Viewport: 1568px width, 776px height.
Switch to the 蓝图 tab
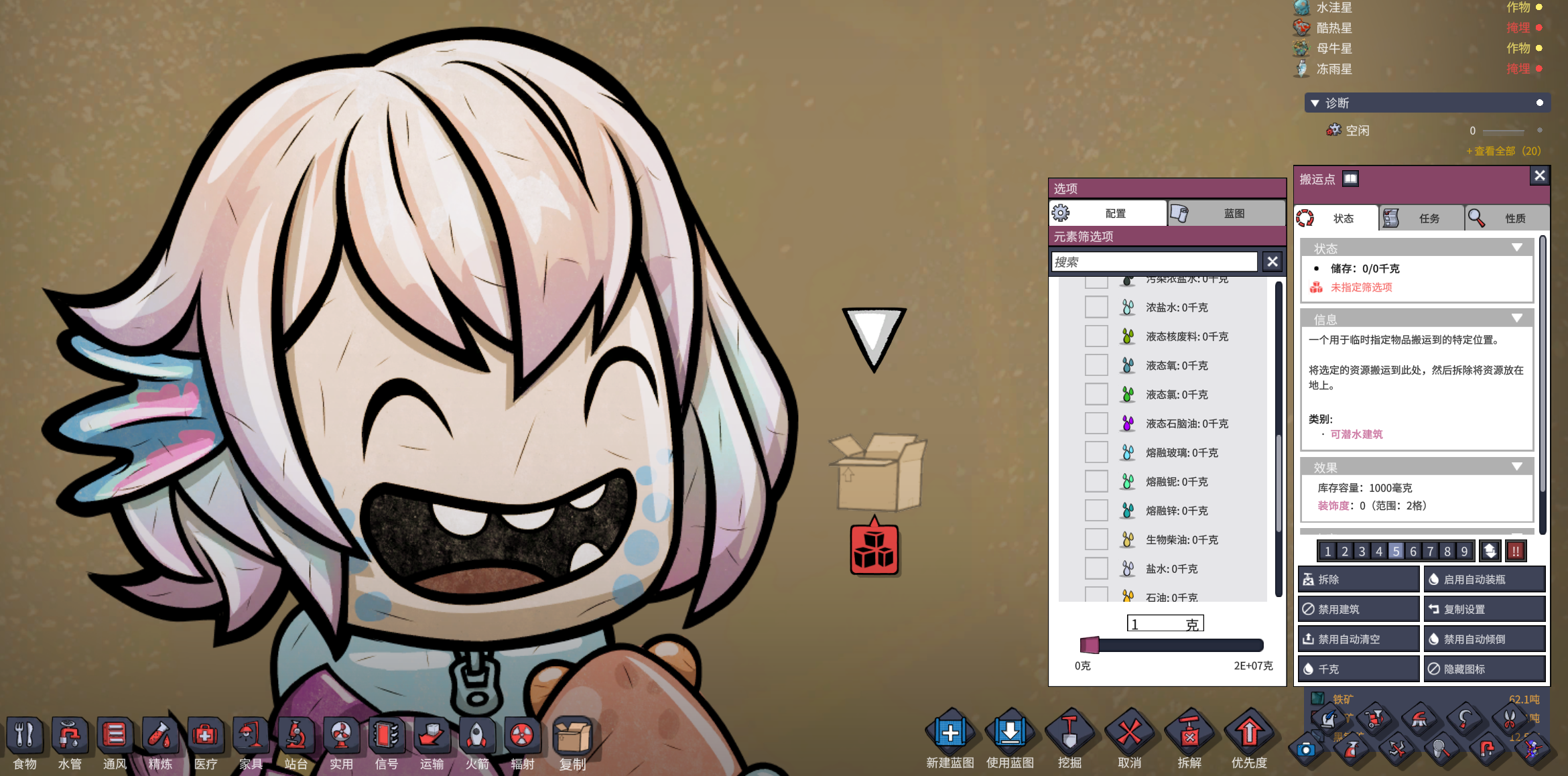[1227, 213]
